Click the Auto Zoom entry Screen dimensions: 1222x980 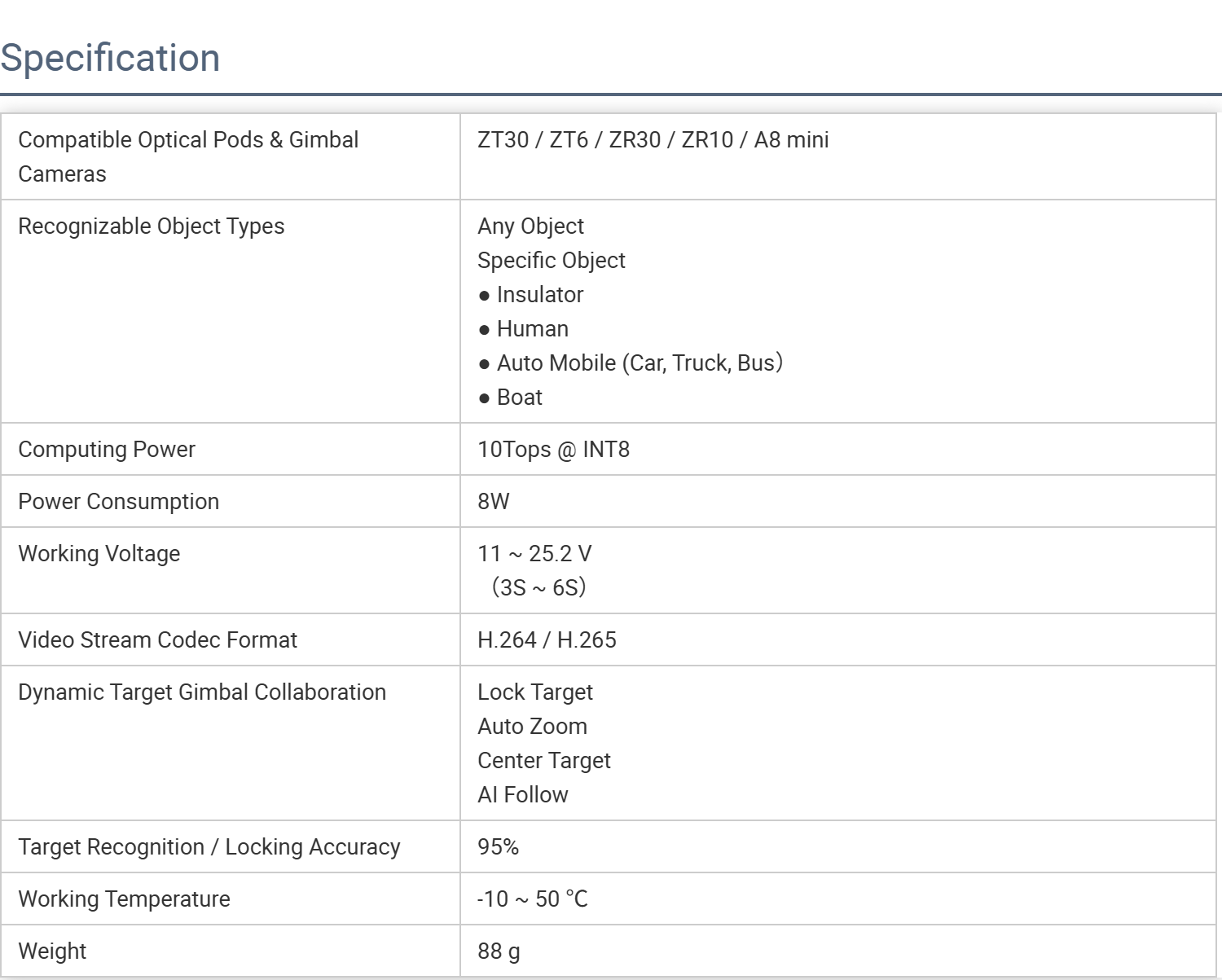click(532, 727)
